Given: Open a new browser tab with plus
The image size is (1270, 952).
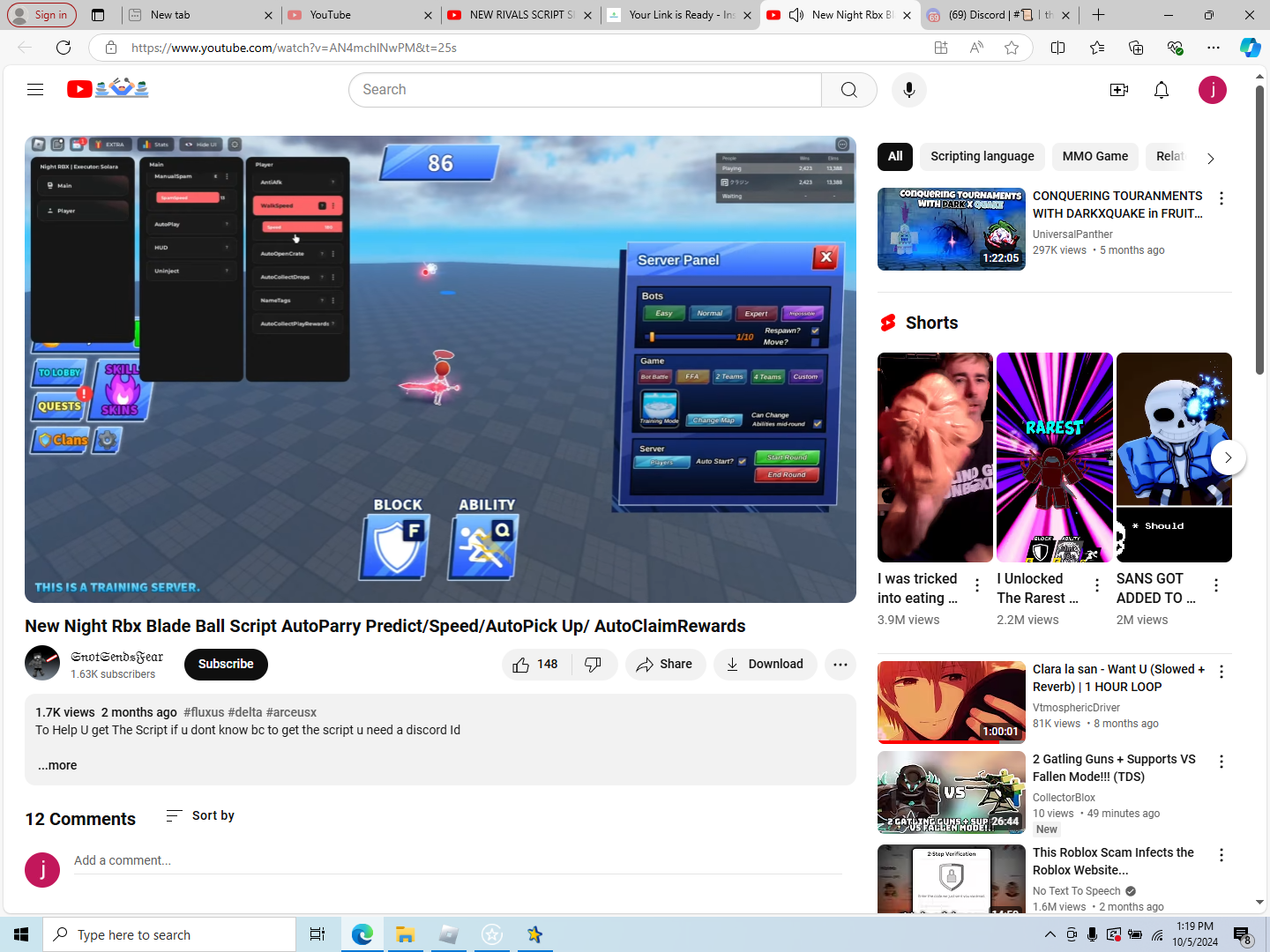Looking at the screenshot, I should (x=1098, y=15).
